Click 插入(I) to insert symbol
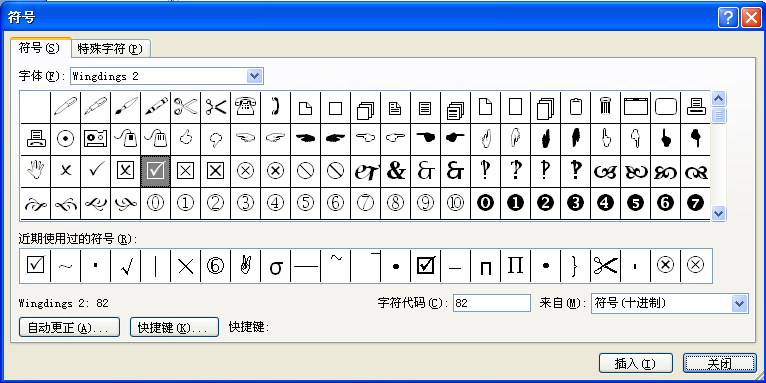This screenshot has width=766, height=383. [x=636, y=363]
